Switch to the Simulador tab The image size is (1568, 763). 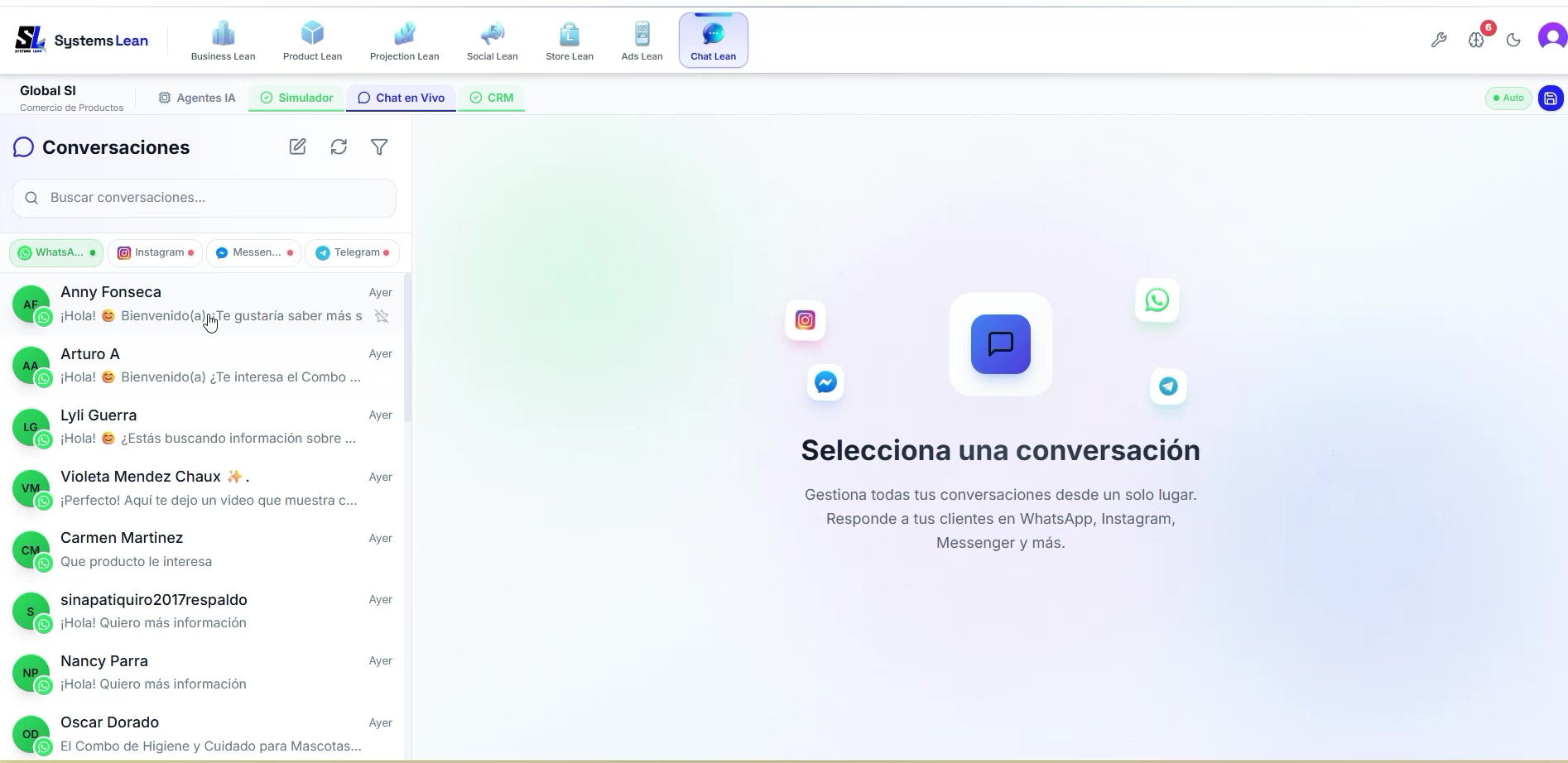(x=296, y=98)
